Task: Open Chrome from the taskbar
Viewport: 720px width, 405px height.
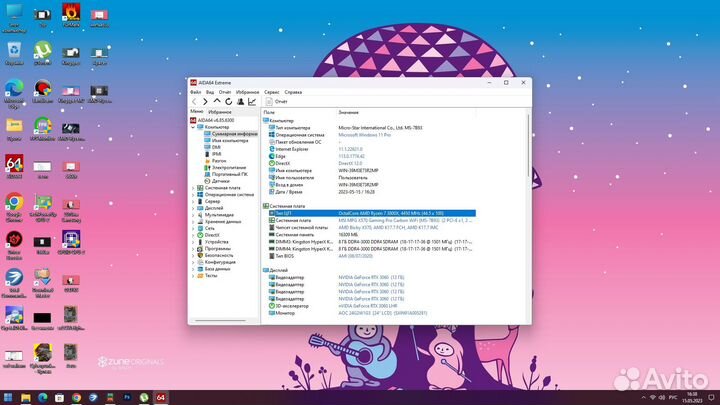Action: [x=76, y=397]
